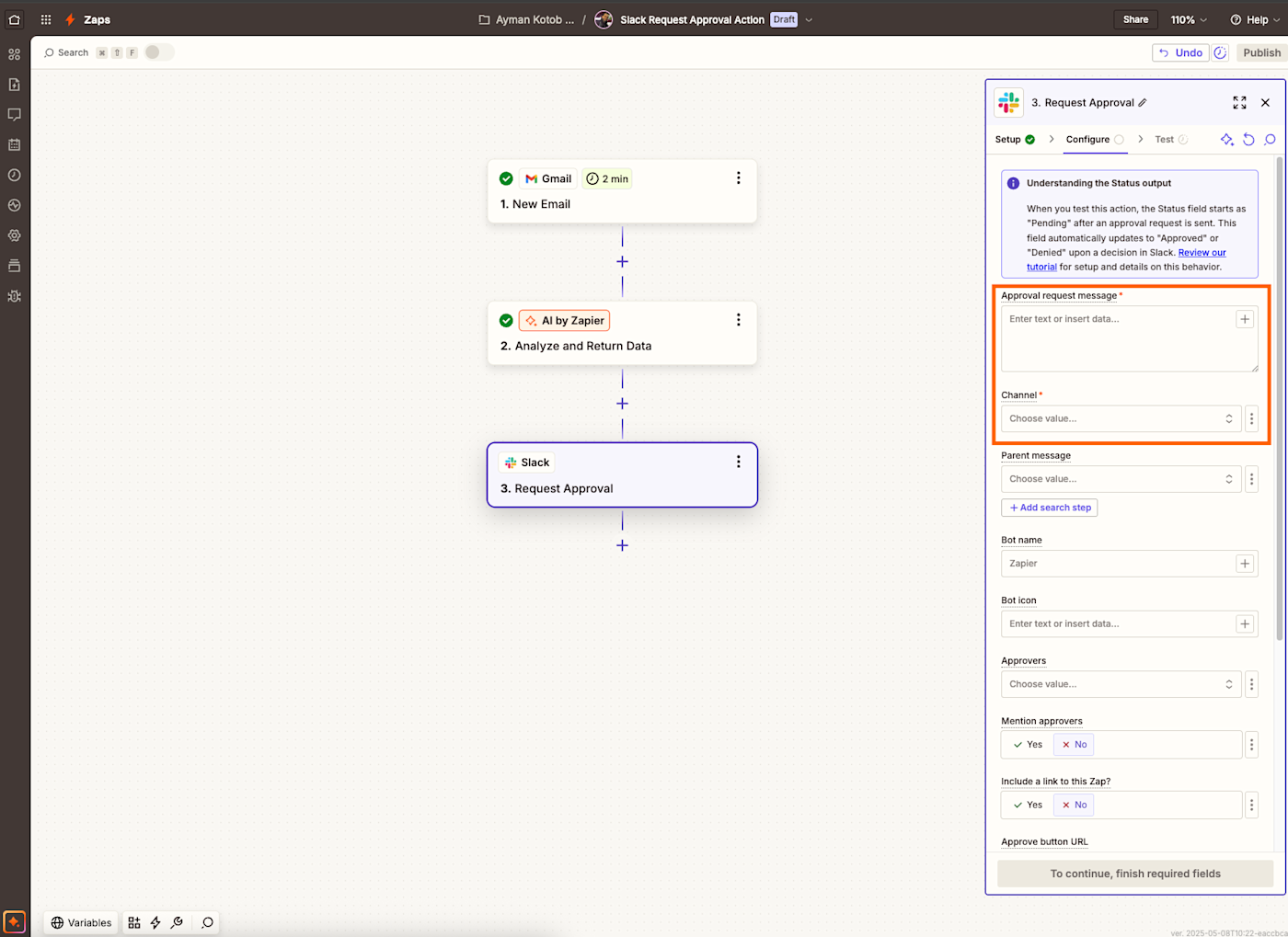Open the calendar icon in left sidebar
Image resolution: width=1288 pixels, height=937 pixels.
point(14,145)
